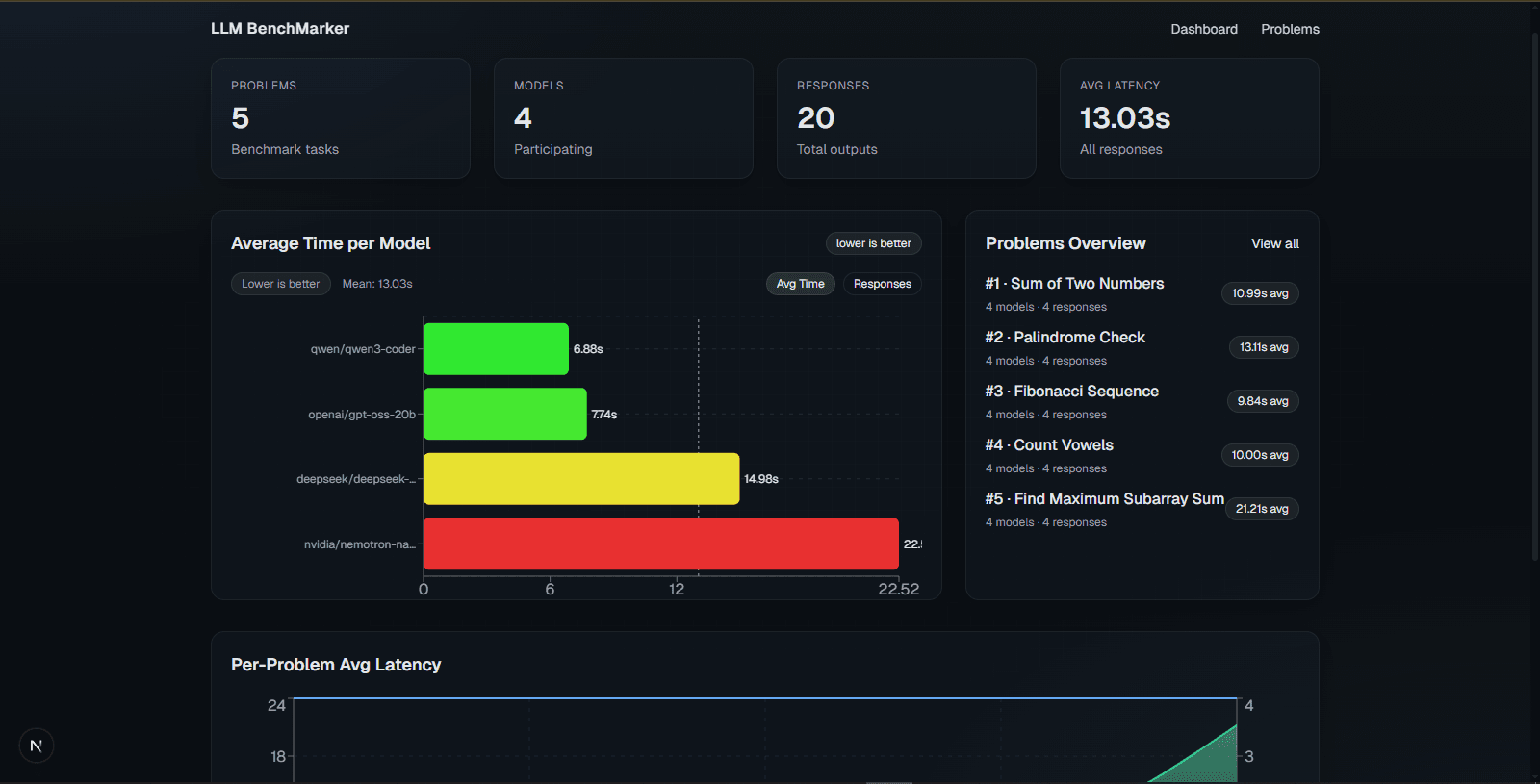Viewport: 1540px width, 784px height.
Task: Click the 'Average Time per Model' heading
Action: pos(331,243)
